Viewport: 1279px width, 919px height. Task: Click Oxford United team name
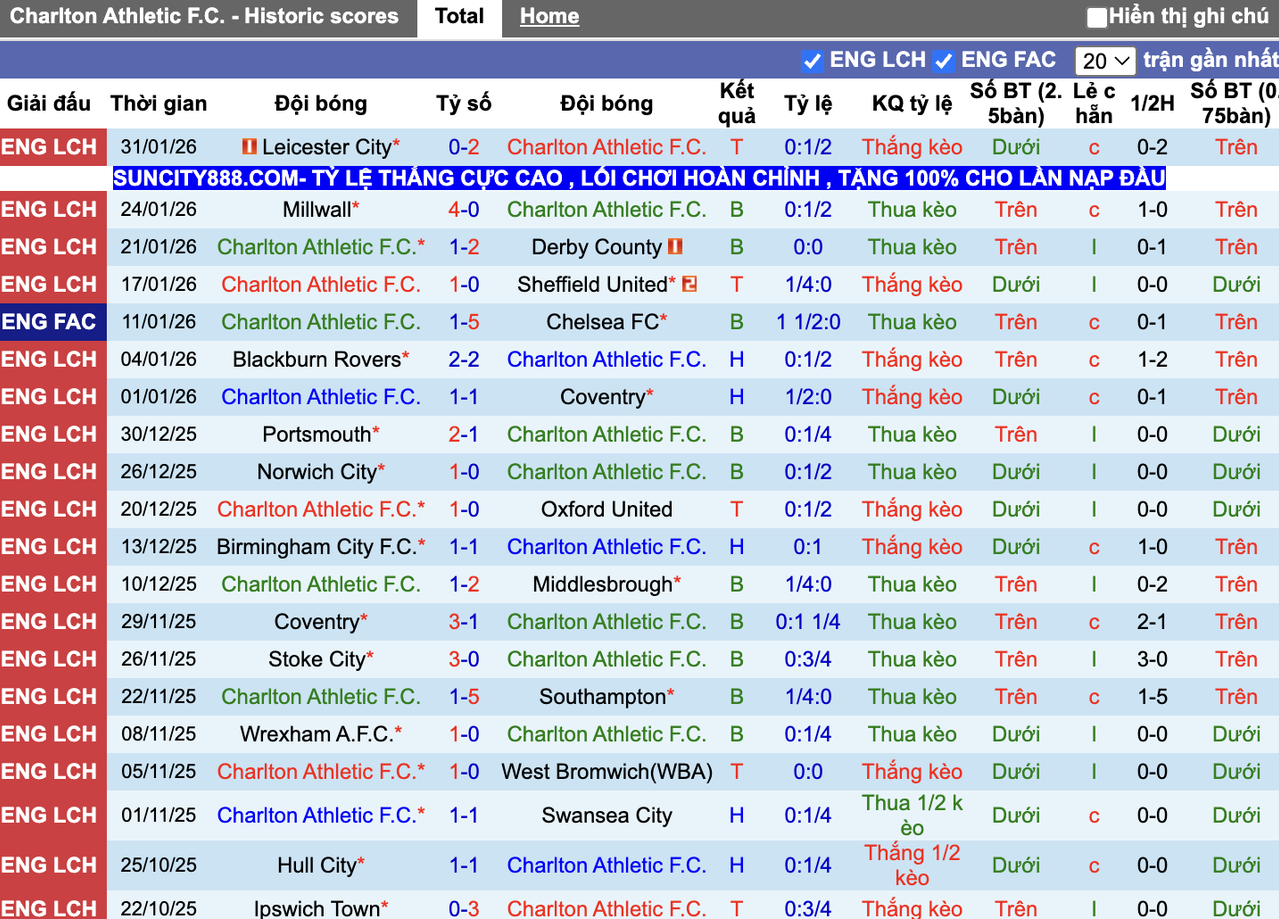pos(607,510)
